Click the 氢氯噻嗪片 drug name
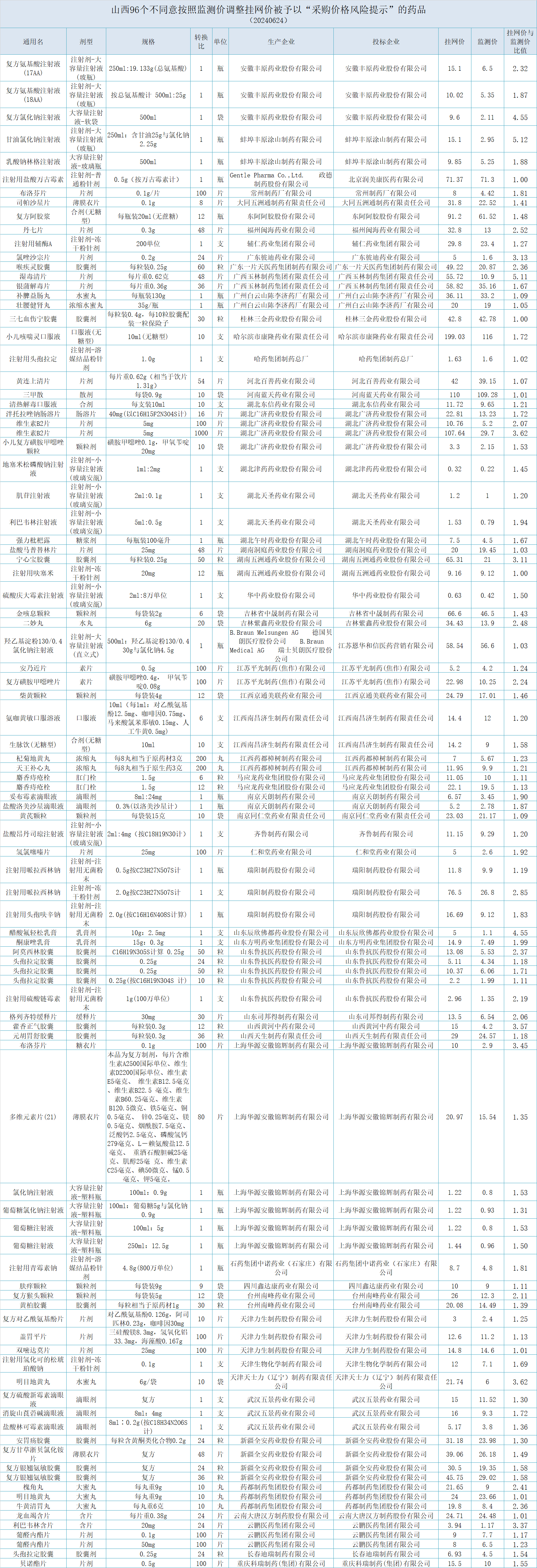The height and width of the screenshot is (1568, 537). click(x=33, y=852)
